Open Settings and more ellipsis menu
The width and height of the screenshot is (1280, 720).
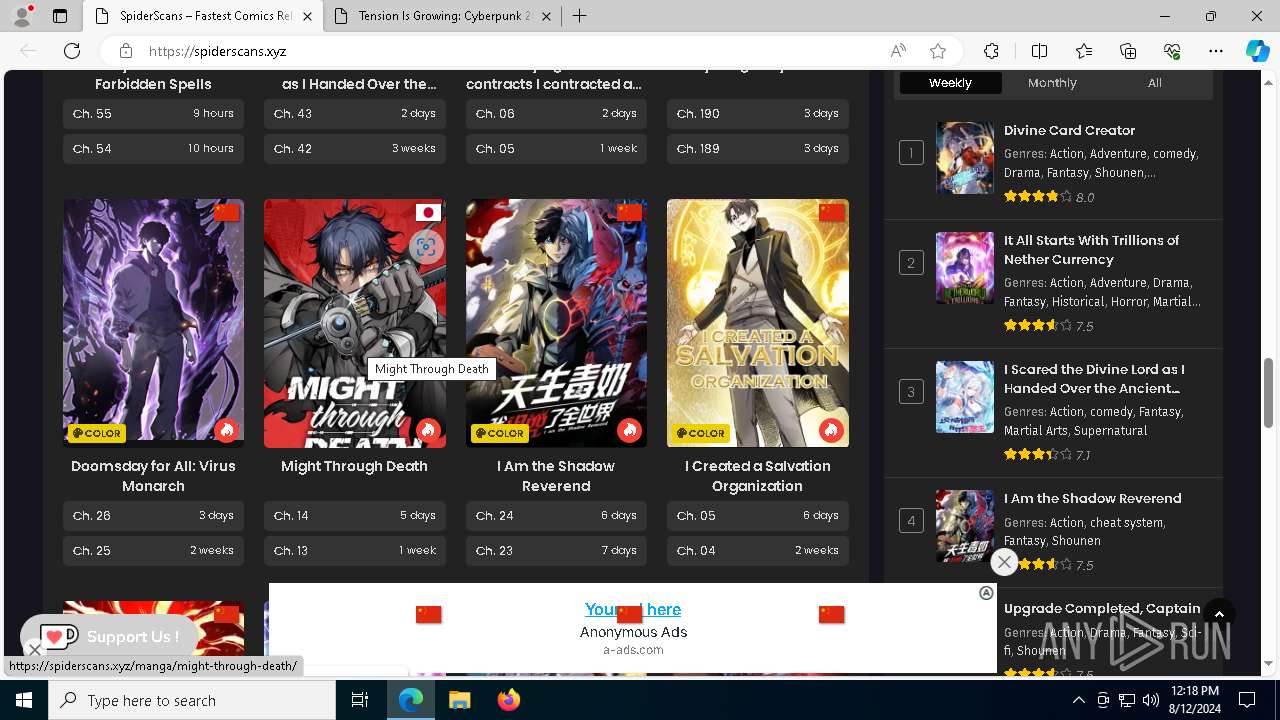(1216, 51)
